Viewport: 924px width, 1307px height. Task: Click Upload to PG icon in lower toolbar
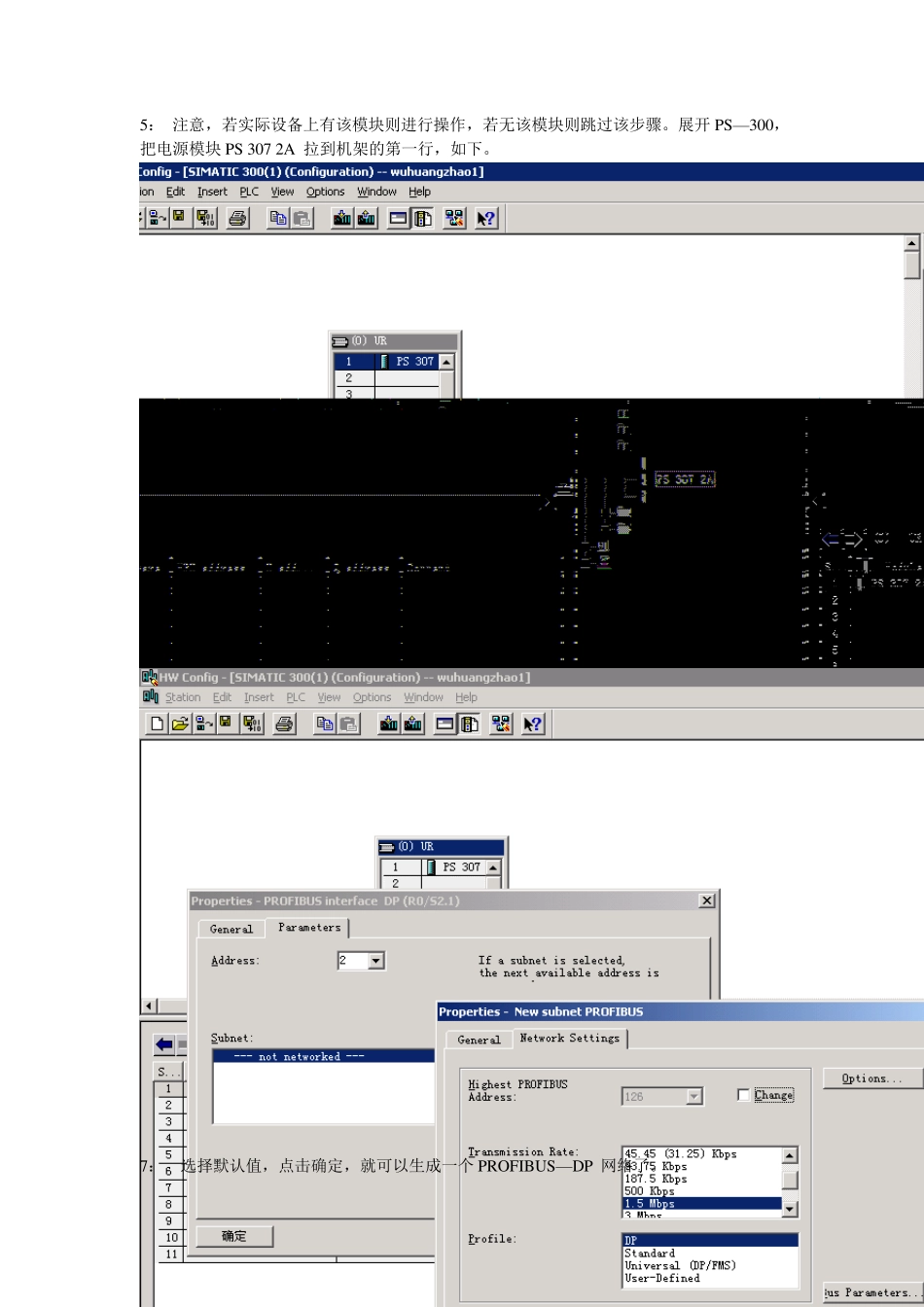[412, 724]
